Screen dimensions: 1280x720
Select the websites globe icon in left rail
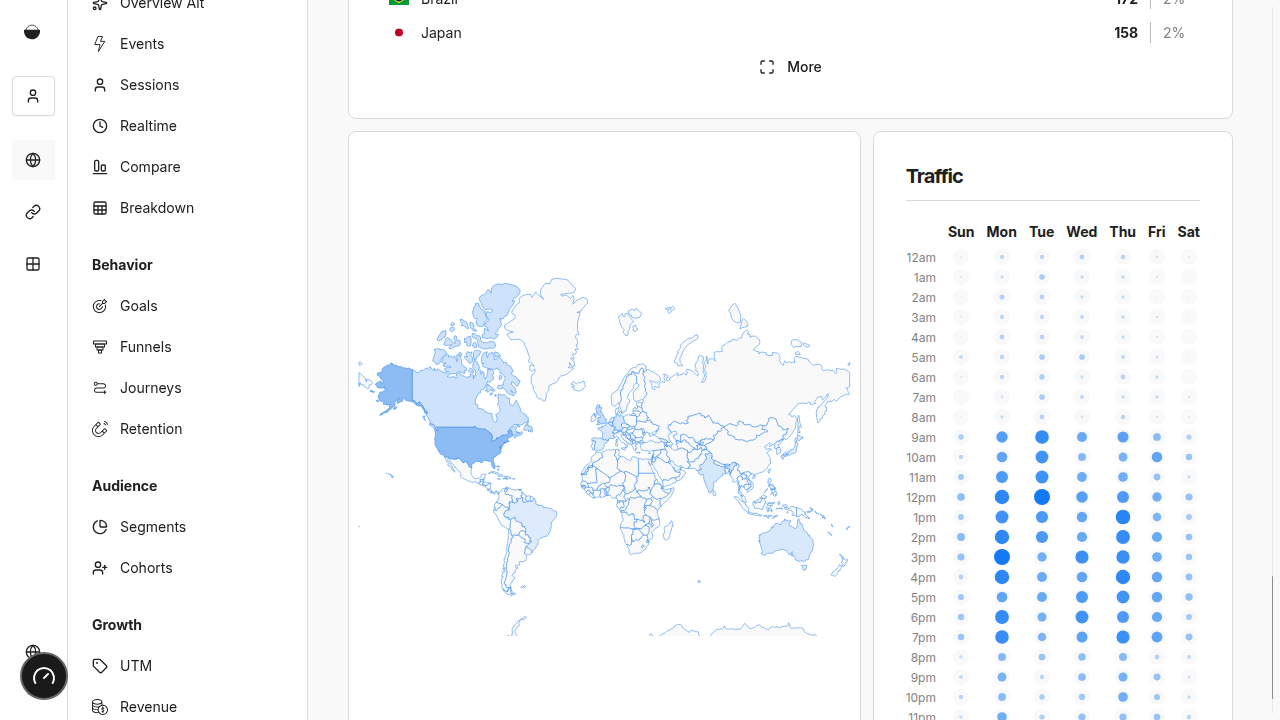pos(33,160)
